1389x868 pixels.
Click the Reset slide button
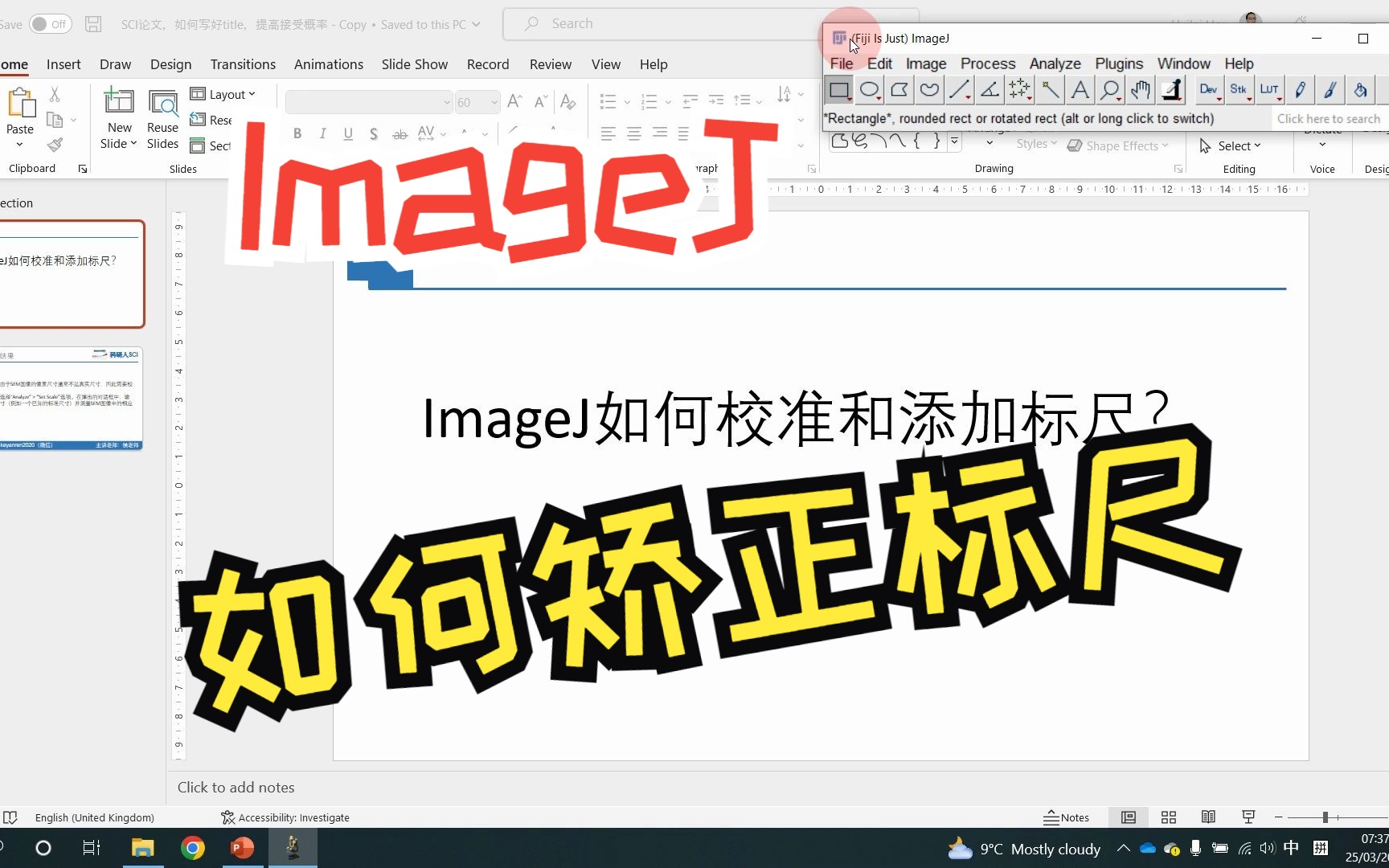211,120
